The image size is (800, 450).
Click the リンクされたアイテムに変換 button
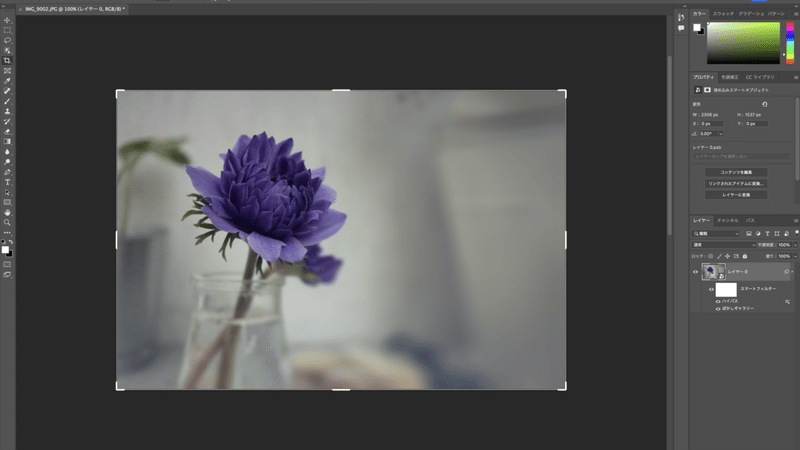click(x=736, y=184)
